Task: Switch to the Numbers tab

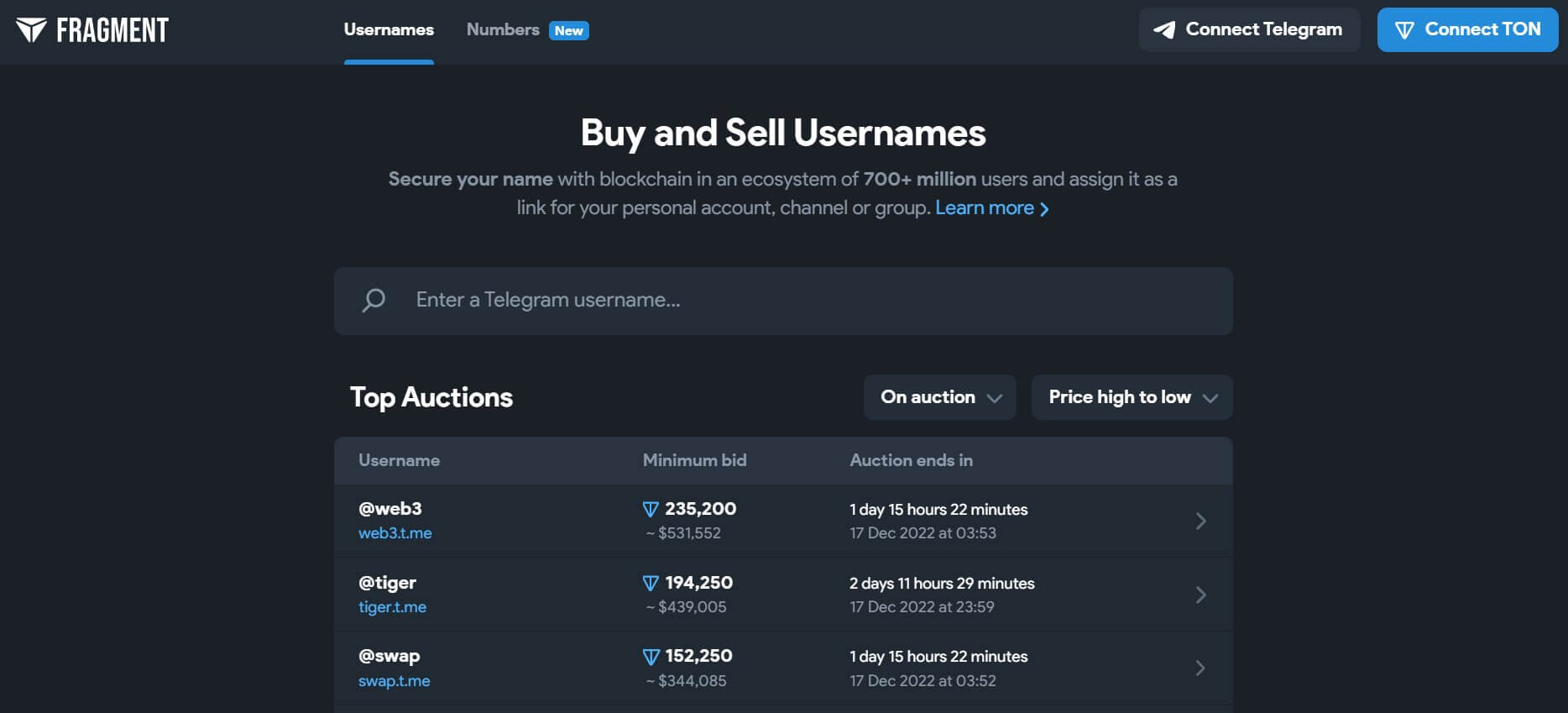Action: [503, 30]
